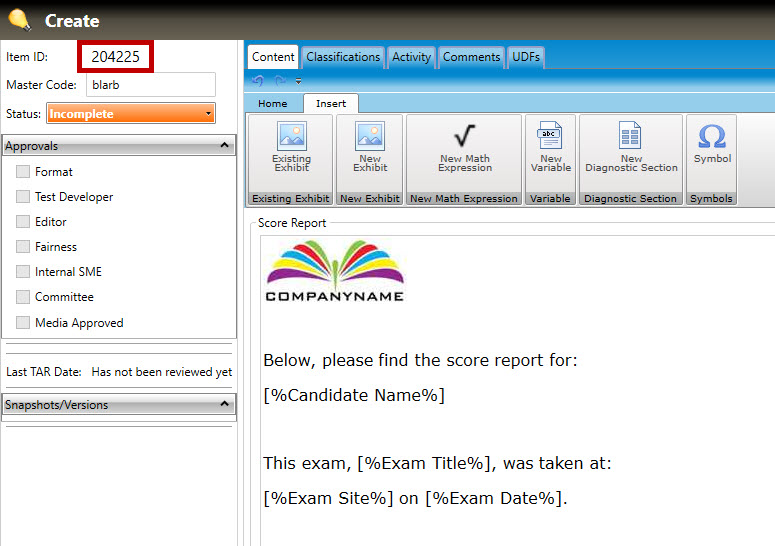This screenshot has height=546, width=775.
Task: Collapse the Snapshots/Versions panel
Action: (x=225, y=405)
